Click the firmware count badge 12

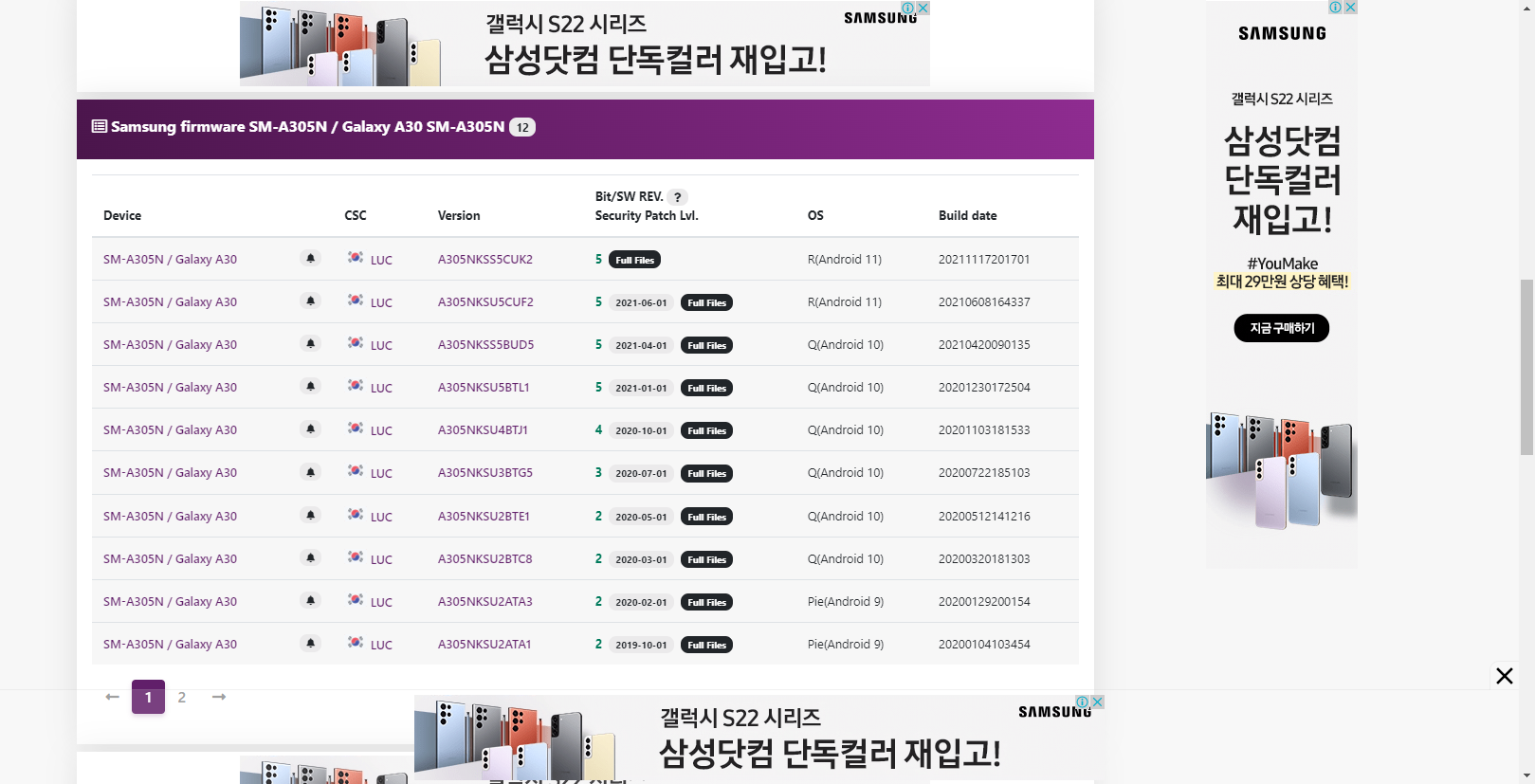point(522,127)
